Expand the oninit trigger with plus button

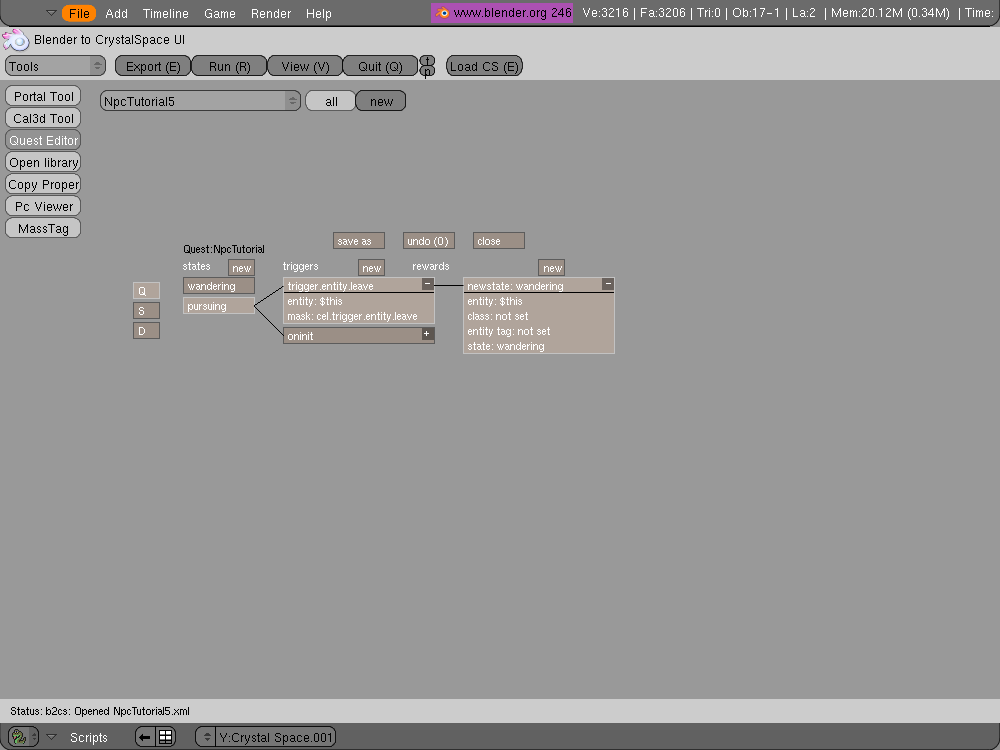tap(427, 334)
